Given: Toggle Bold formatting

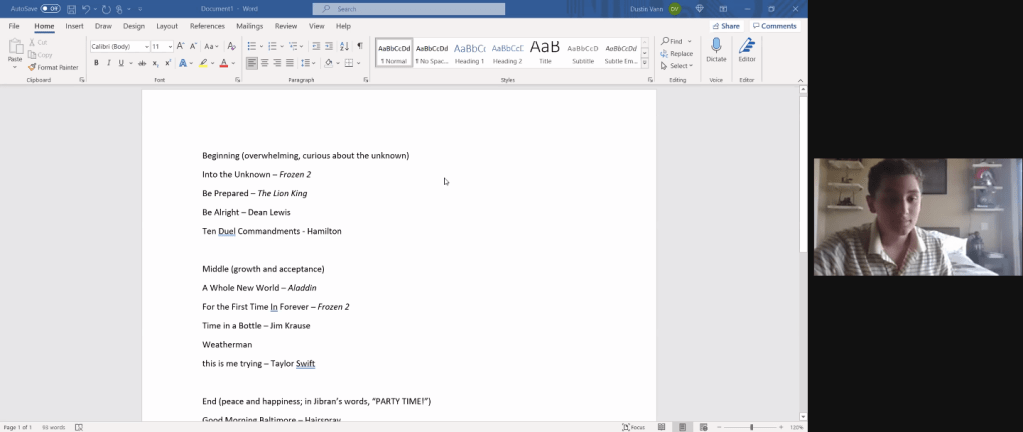Looking at the screenshot, I should [96, 63].
